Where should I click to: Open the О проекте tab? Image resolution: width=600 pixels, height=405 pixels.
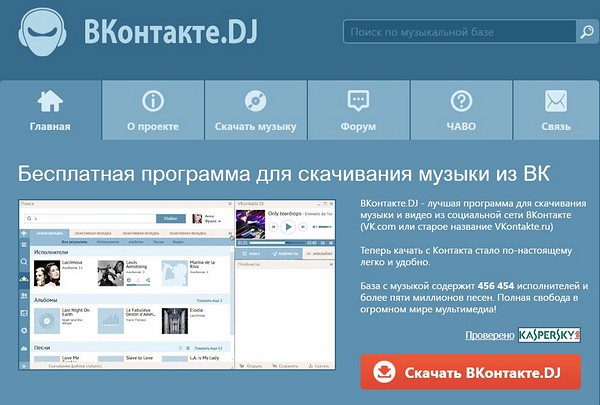[x=153, y=110]
